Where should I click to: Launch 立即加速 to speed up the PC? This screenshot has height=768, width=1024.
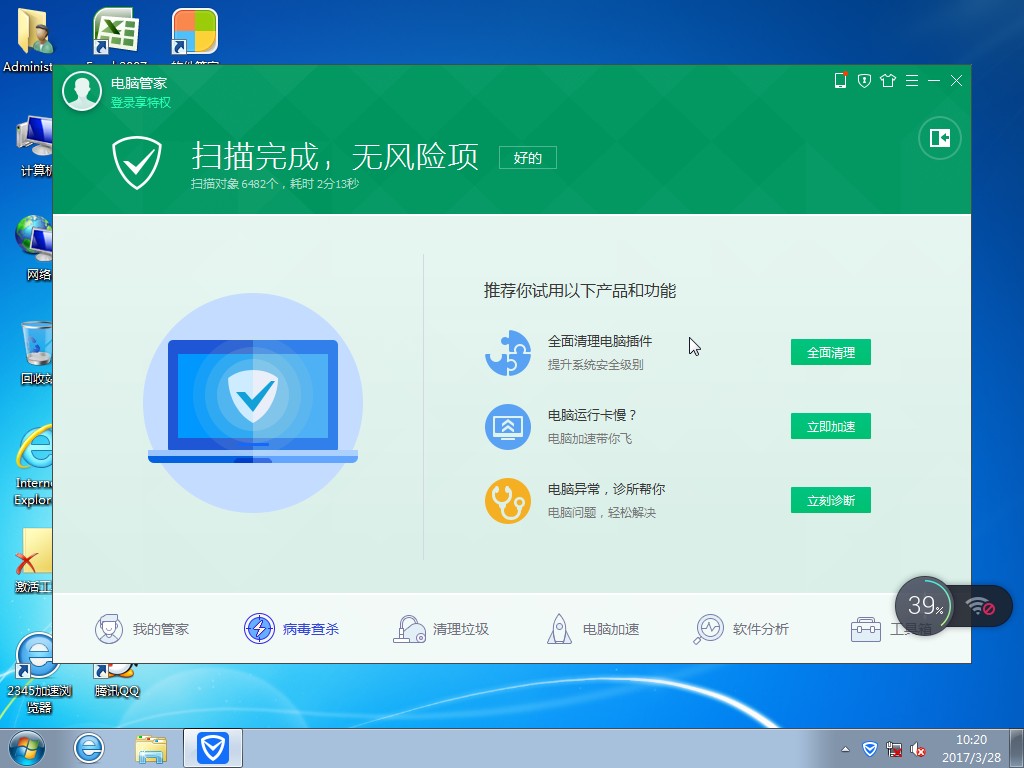pos(831,426)
